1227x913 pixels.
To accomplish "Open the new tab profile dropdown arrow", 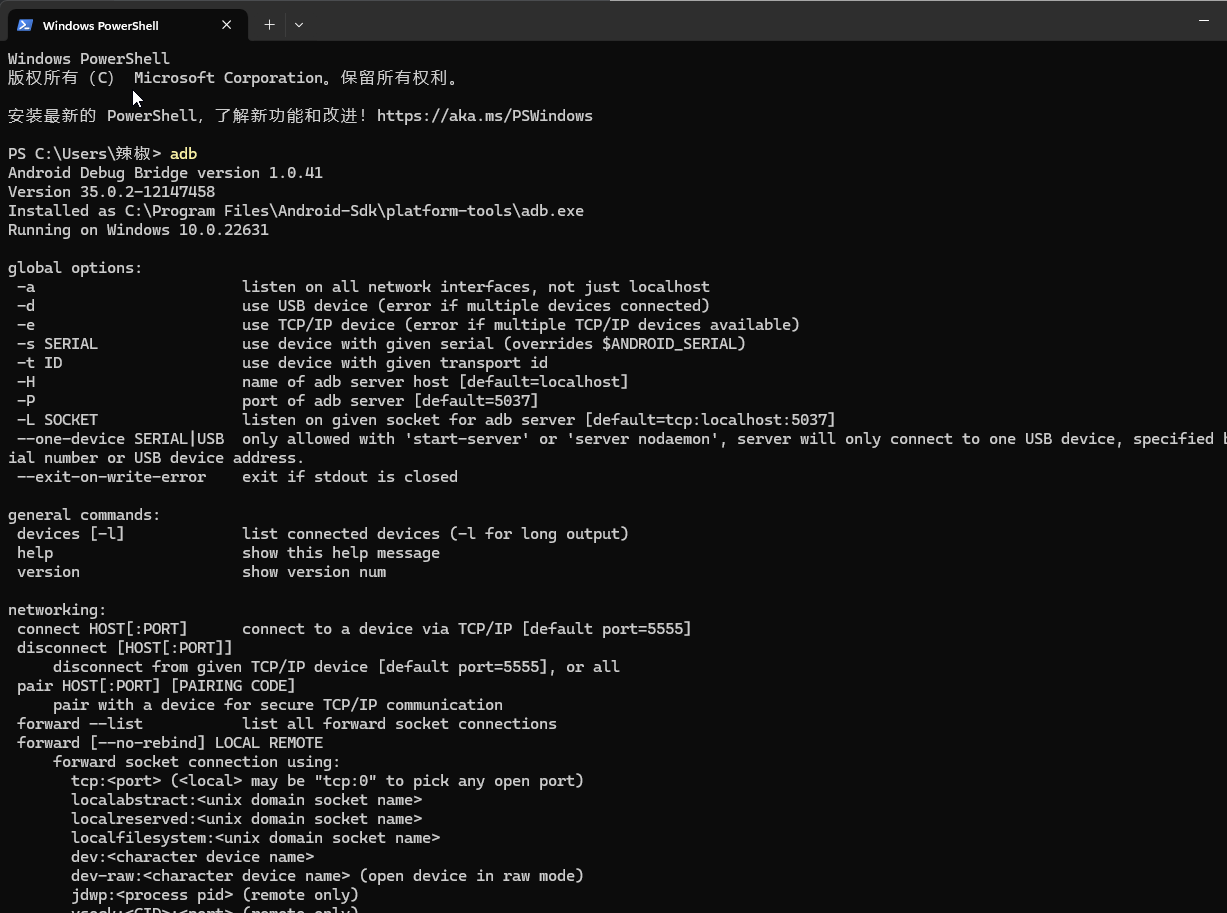I will [298, 25].
